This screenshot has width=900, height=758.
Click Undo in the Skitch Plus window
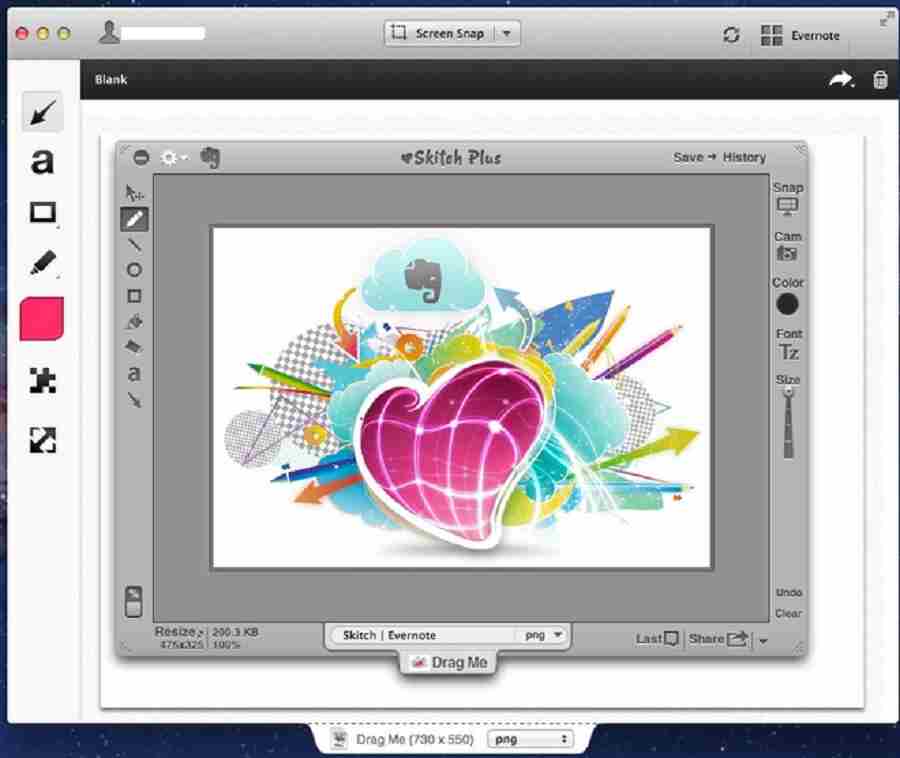789,592
